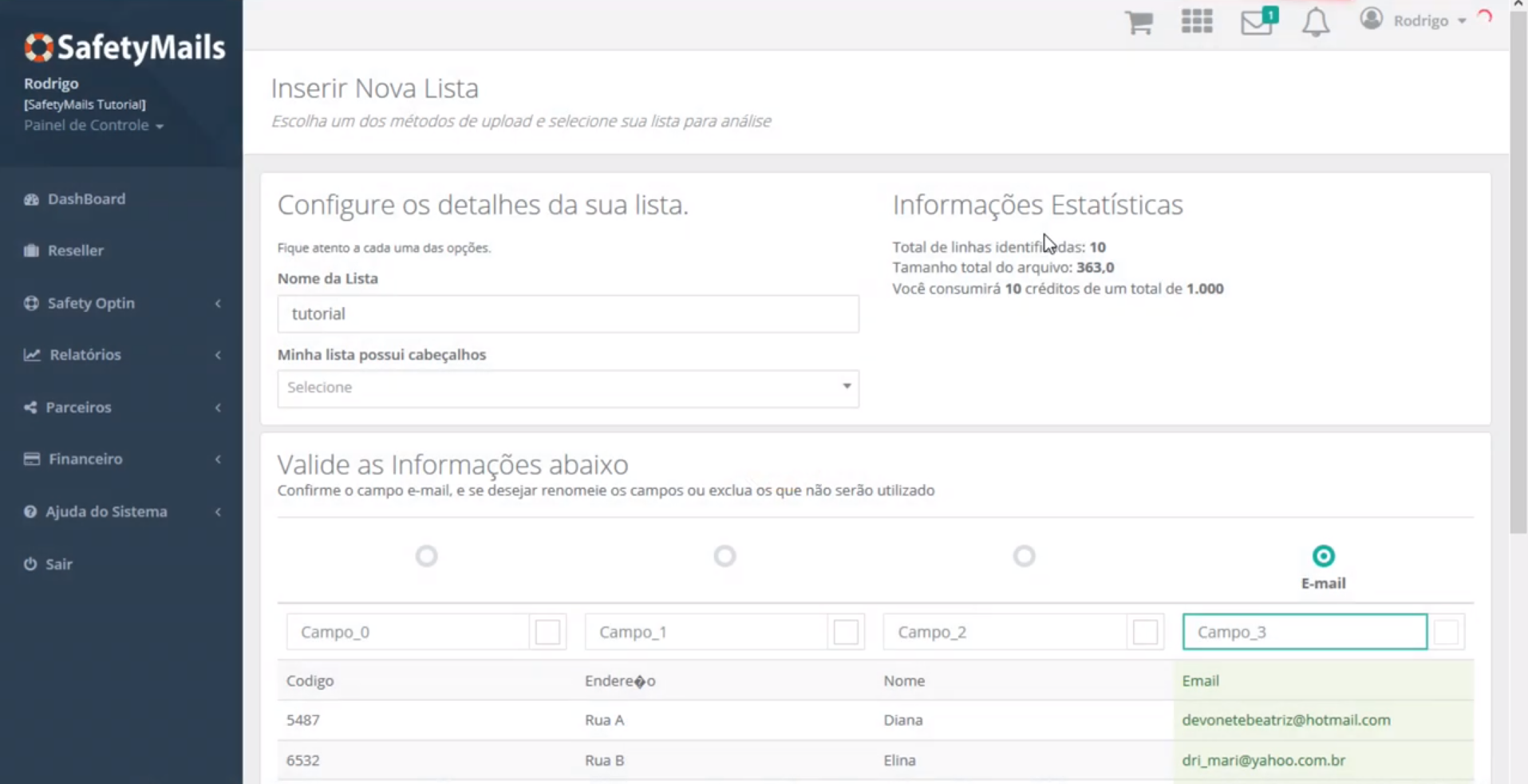
Task: Tick the checkbox beside Campo_2
Action: [x=1145, y=632]
